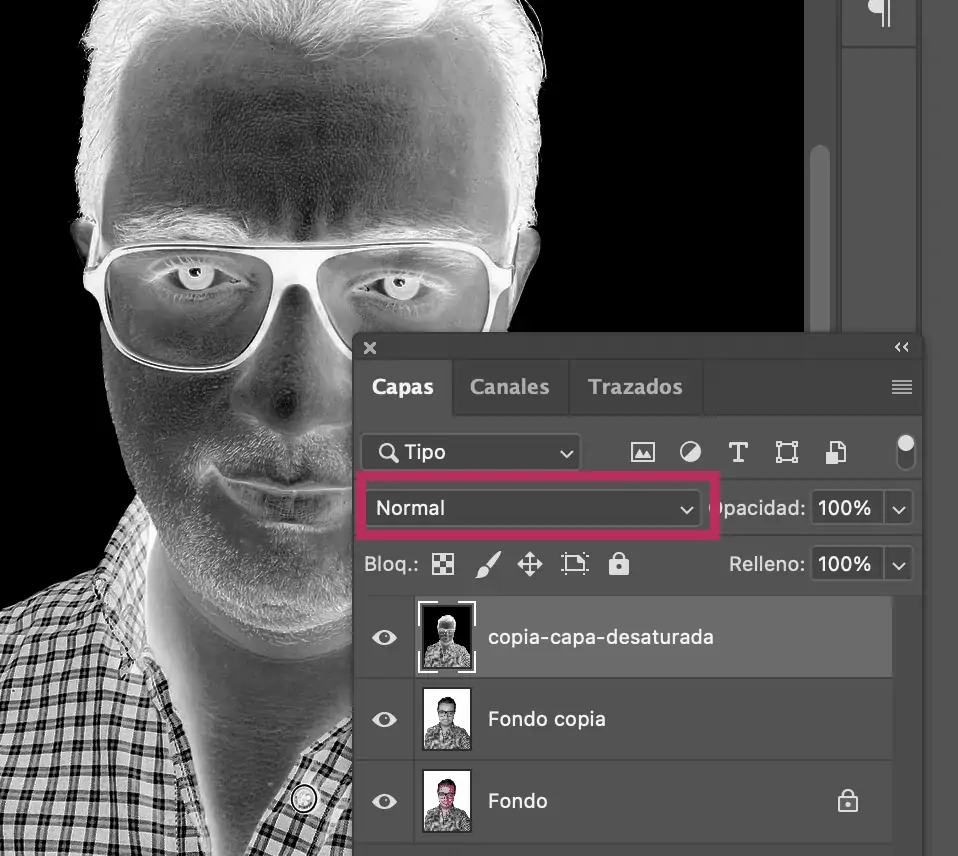Viewport: 958px width, 856px height.
Task: Filter layers by shape layers icon
Action: (786, 452)
